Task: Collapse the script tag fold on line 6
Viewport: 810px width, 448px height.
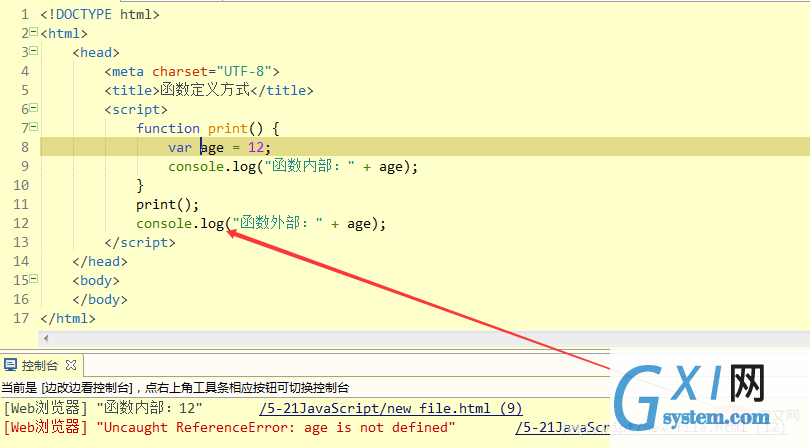Action: point(34,108)
